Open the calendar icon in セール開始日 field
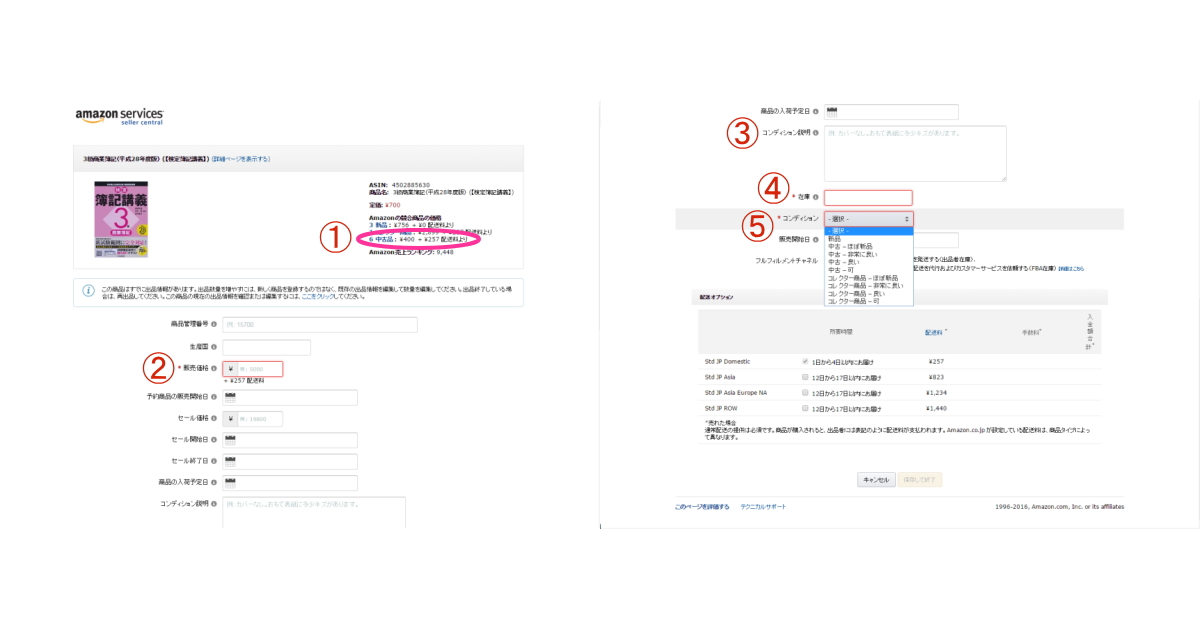Screen dimensions: 1200x630 230,440
